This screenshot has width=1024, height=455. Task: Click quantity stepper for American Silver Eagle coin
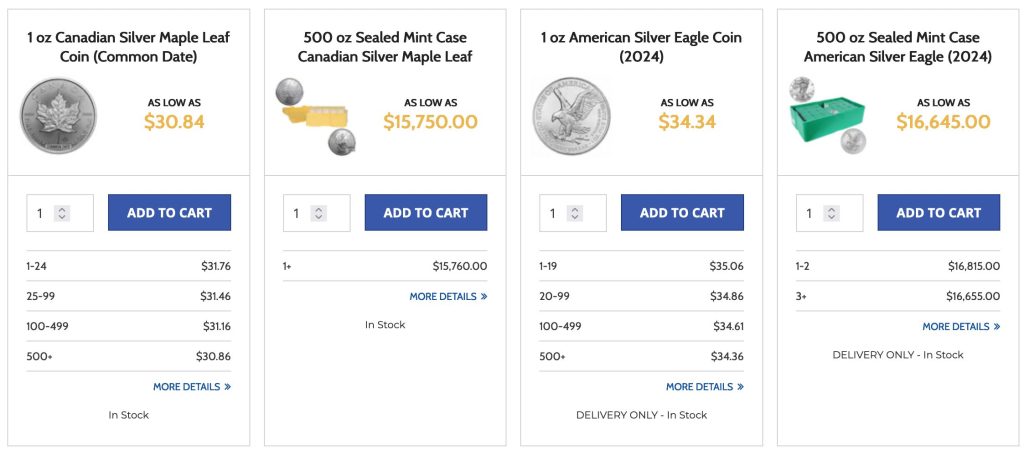pos(575,213)
